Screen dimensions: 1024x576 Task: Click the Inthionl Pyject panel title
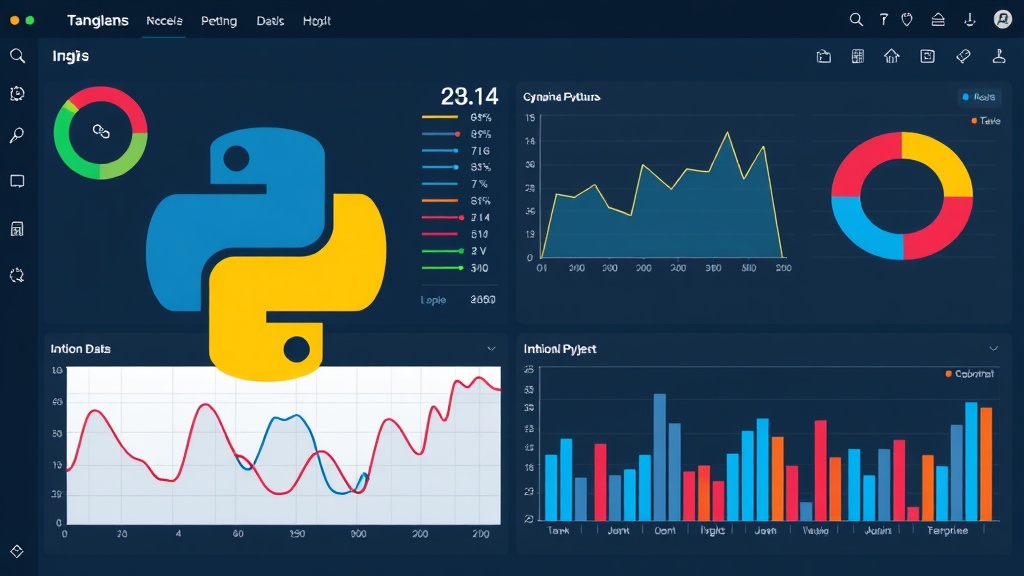click(560, 349)
